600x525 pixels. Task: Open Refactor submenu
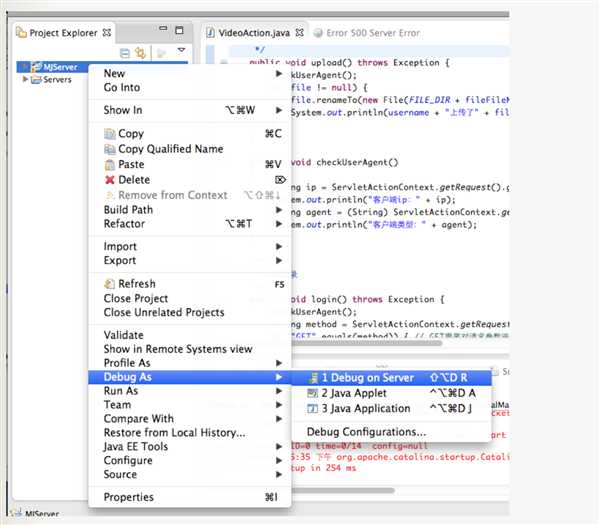tap(189, 223)
